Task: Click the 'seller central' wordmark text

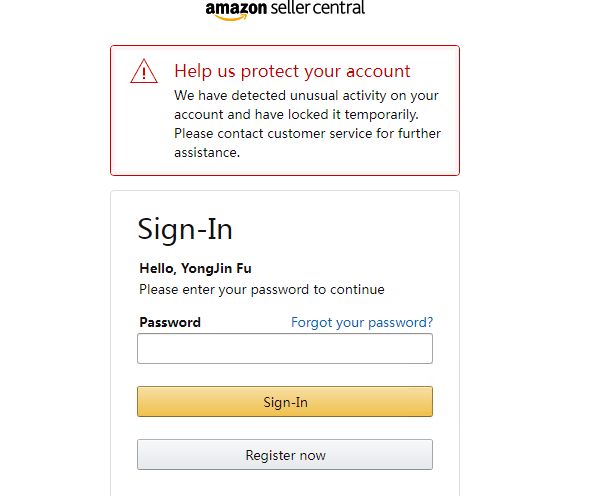Action: 318,8
